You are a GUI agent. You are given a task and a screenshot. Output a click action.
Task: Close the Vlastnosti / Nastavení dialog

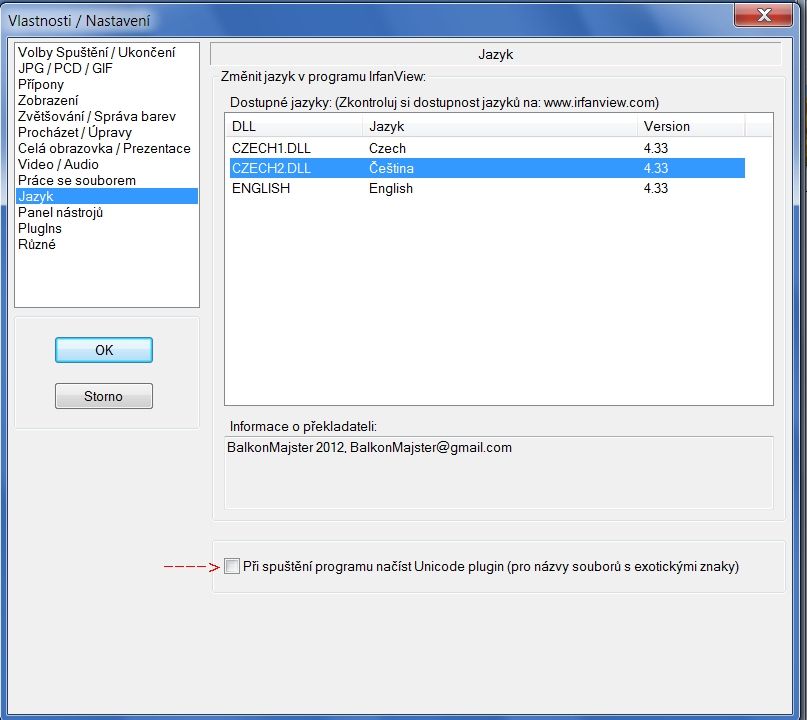pos(763,15)
